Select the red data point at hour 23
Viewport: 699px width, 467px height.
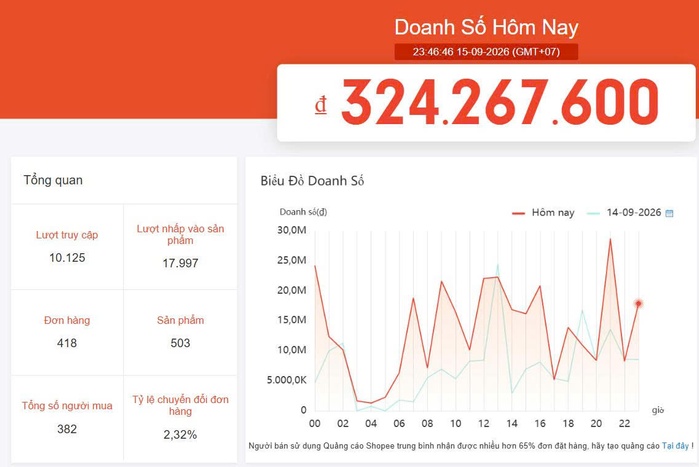pos(638,303)
